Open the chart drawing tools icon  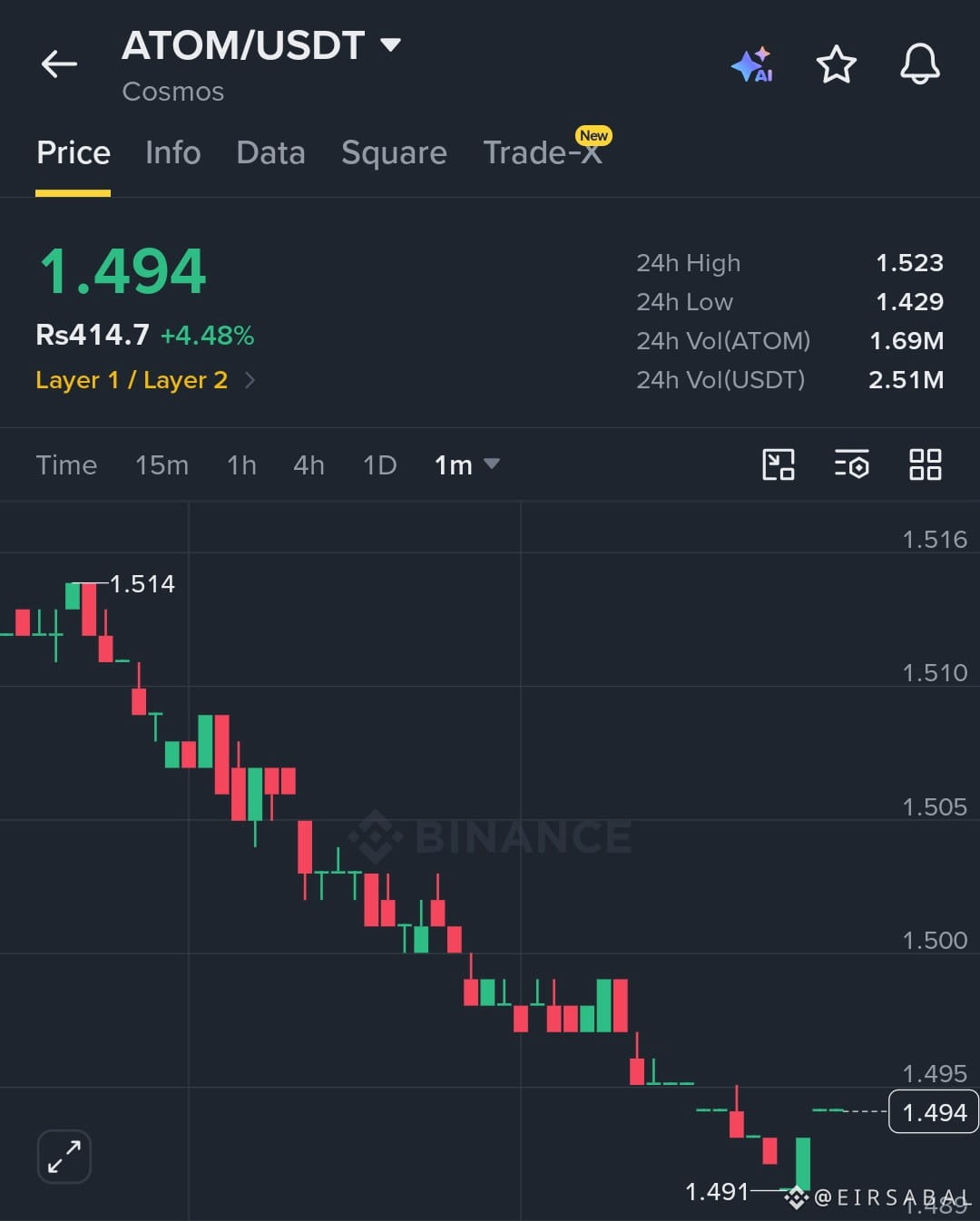pyautogui.click(x=779, y=464)
